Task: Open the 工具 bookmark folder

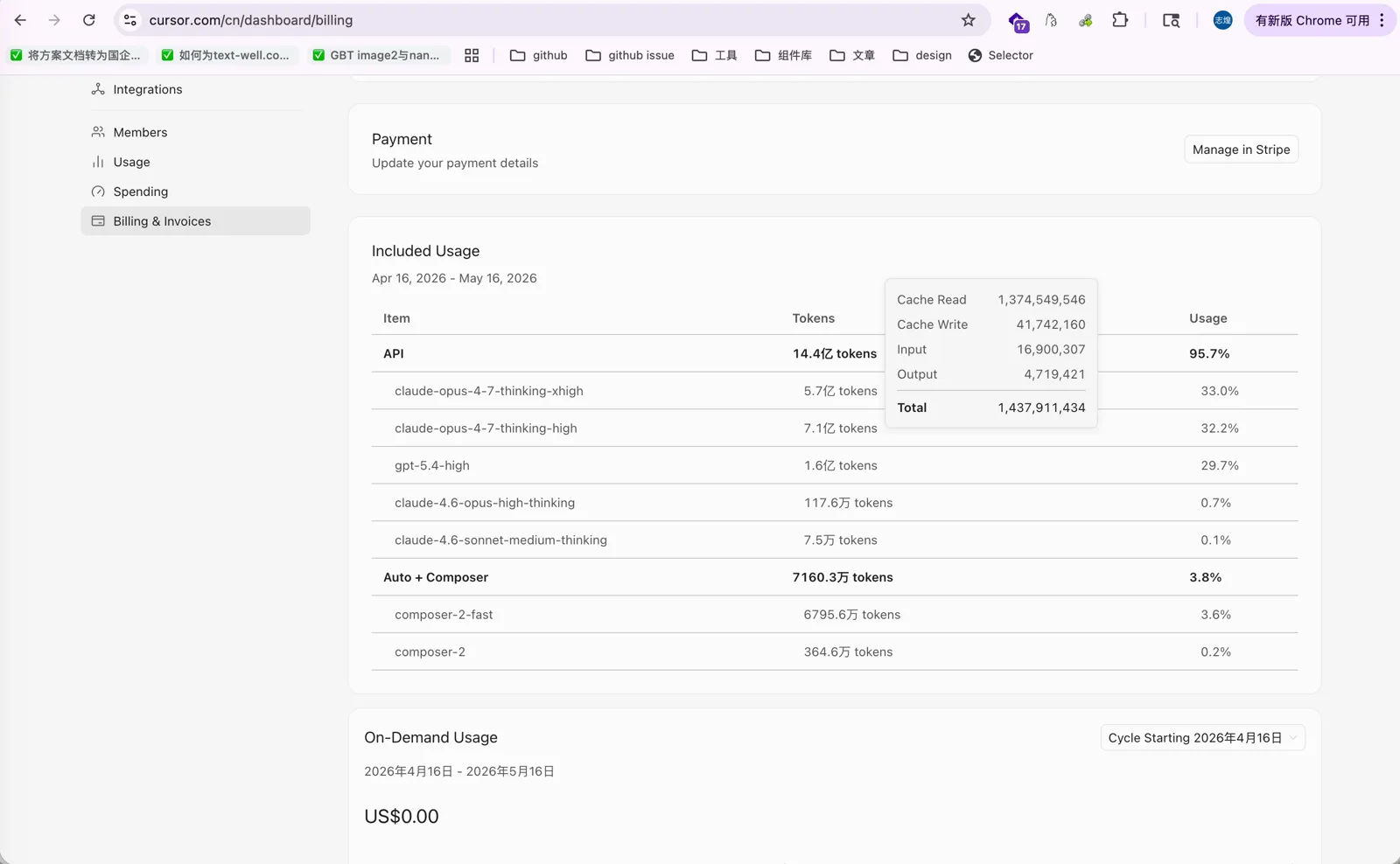Action: click(714, 55)
